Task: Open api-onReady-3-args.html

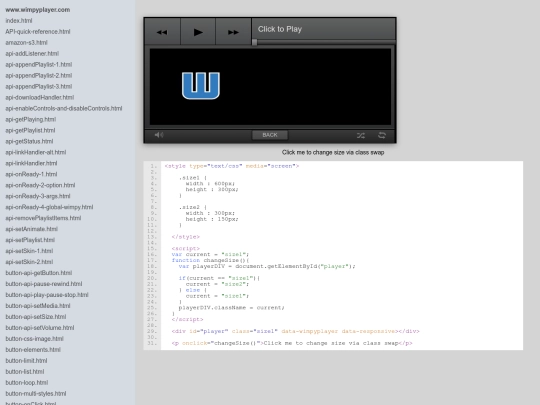Action: coord(38,196)
